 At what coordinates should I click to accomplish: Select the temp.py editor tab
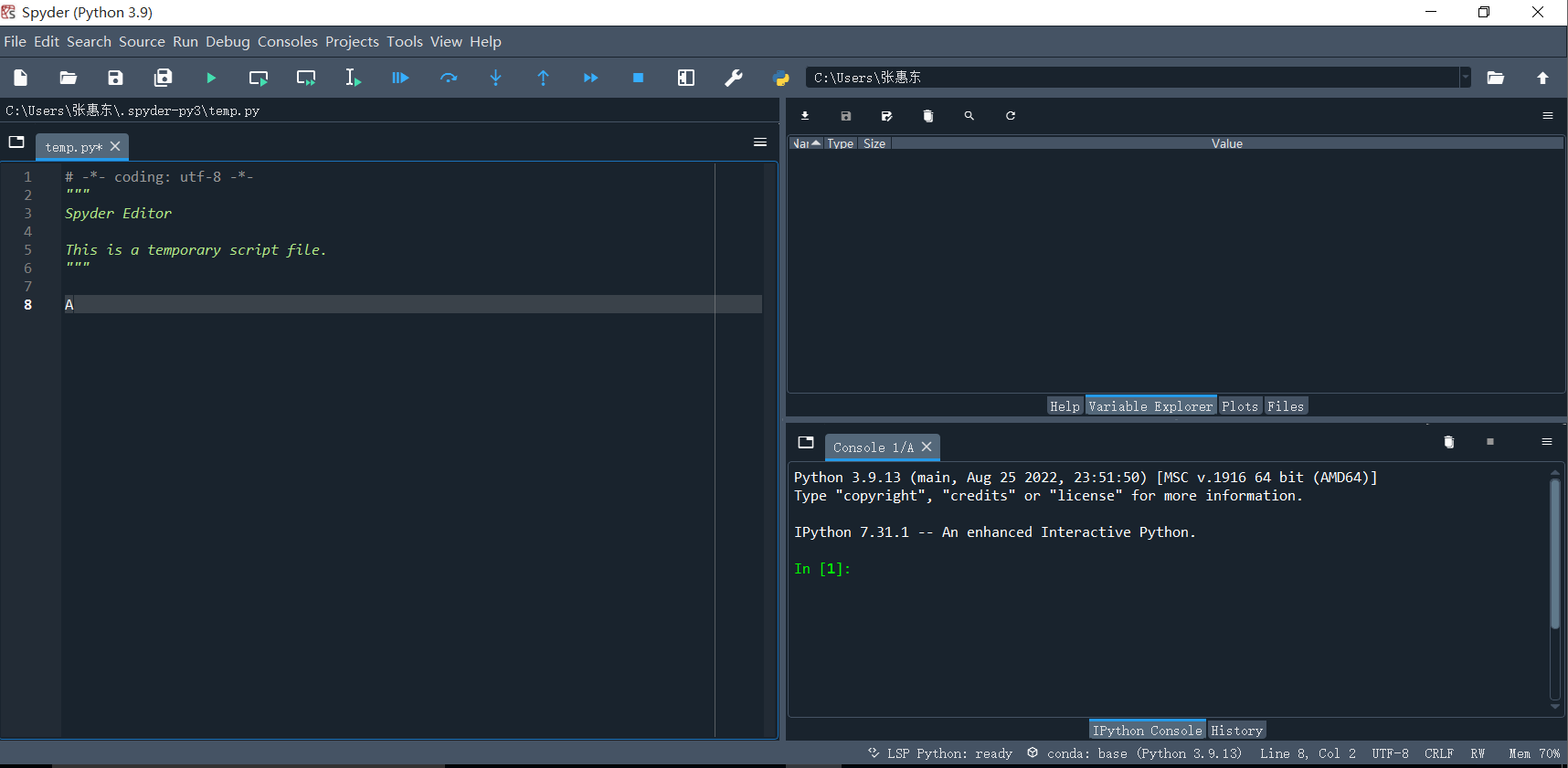pos(74,147)
